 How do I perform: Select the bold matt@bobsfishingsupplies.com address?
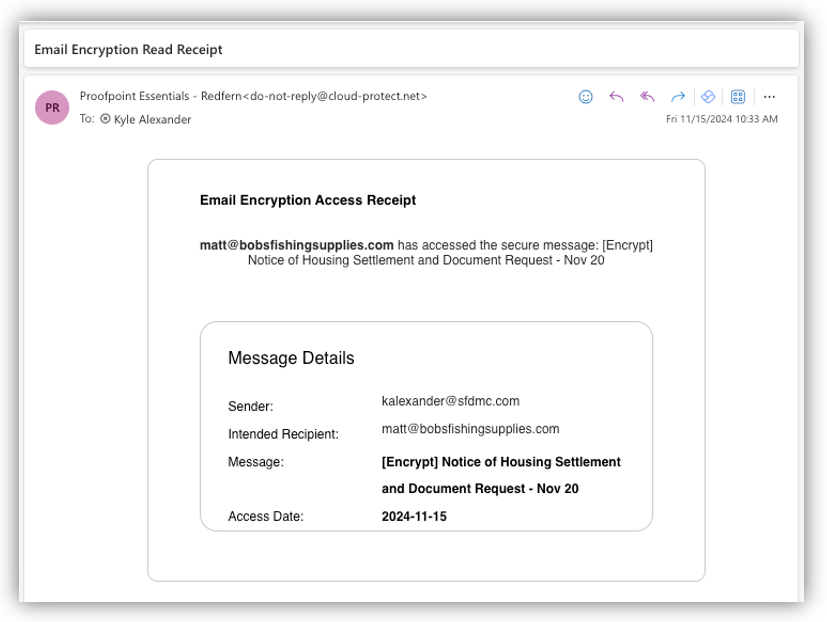pyautogui.click(x=296, y=245)
